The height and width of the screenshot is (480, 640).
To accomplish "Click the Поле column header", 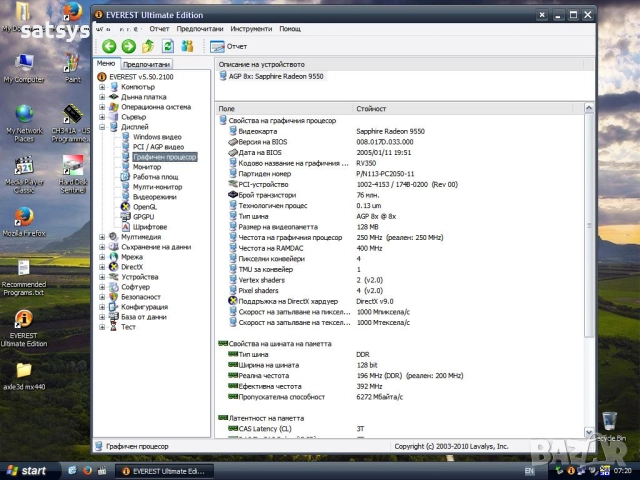I will tap(284, 109).
